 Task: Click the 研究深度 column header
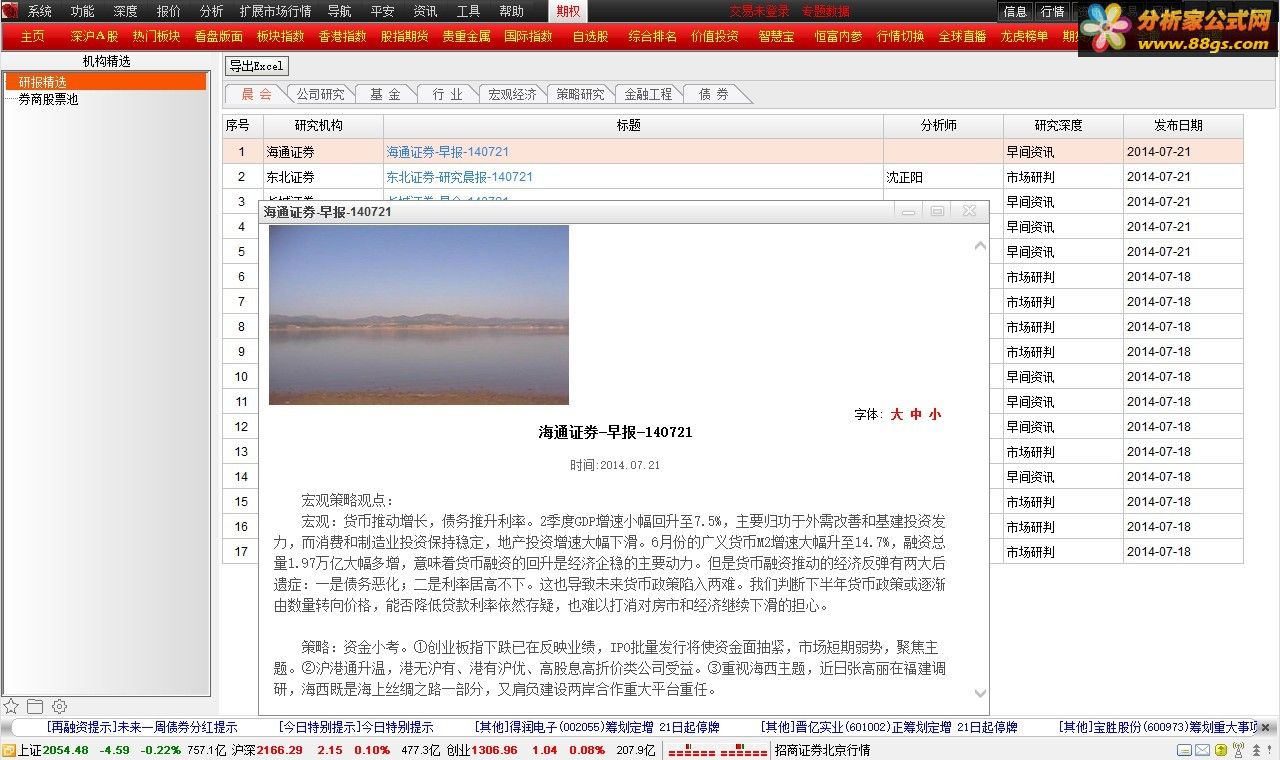(1063, 126)
